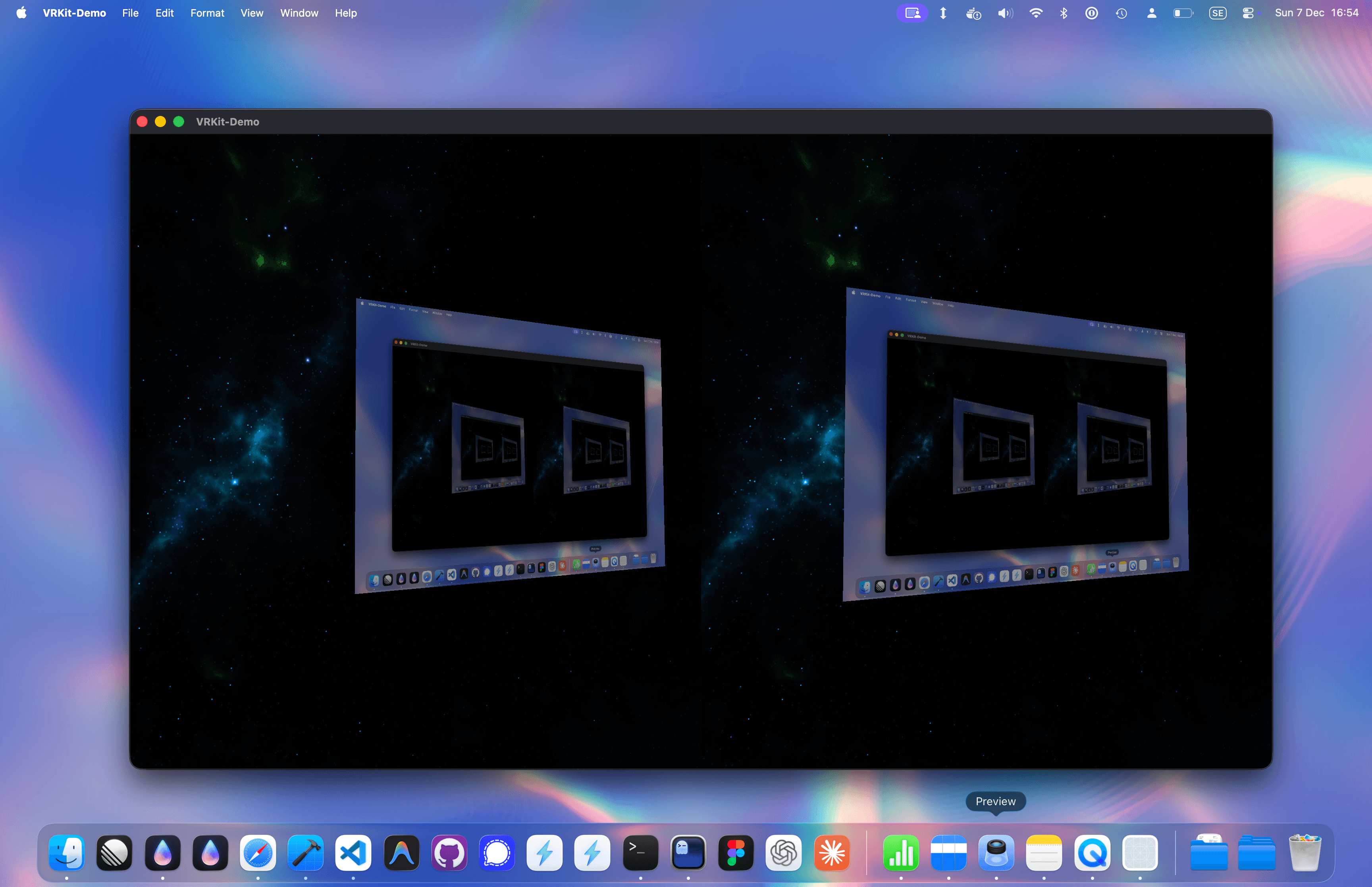Open Control Center from the menu bar

[1248, 13]
